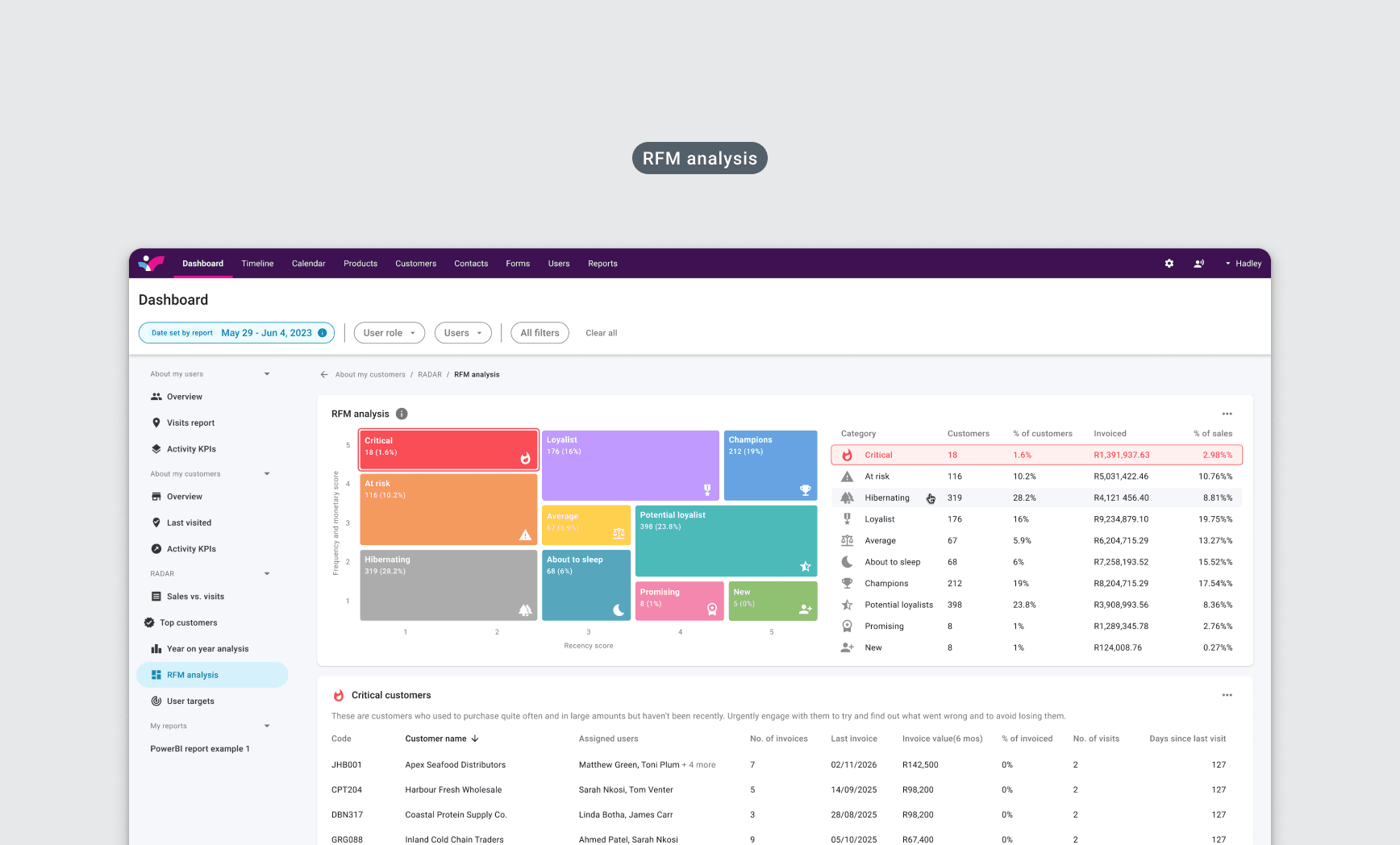Open the Calendar tab

(x=309, y=264)
